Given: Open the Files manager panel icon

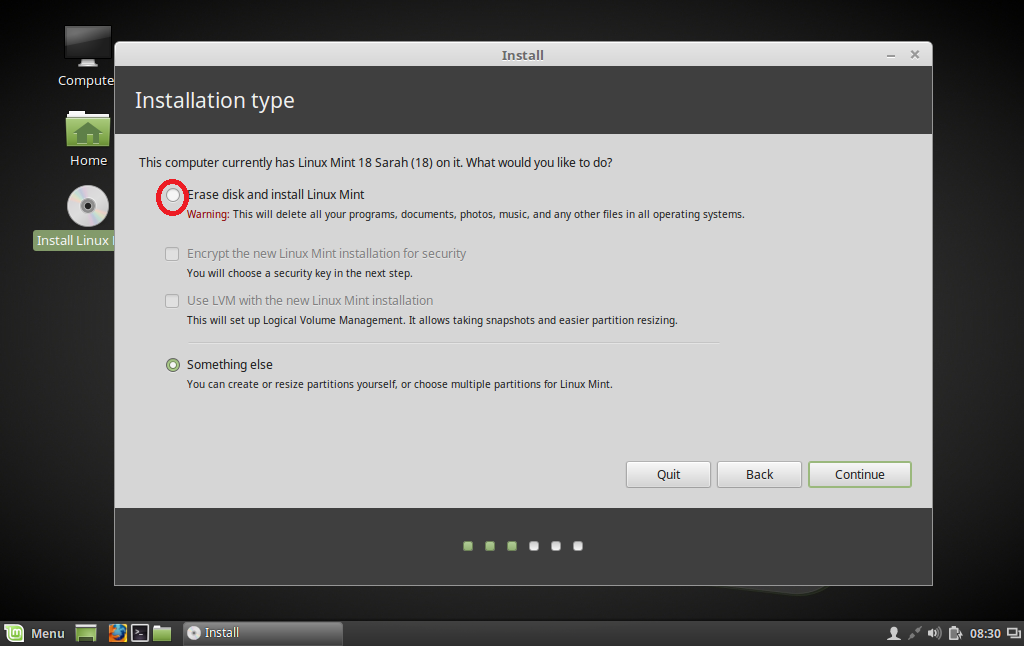Looking at the screenshot, I should [x=162, y=633].
